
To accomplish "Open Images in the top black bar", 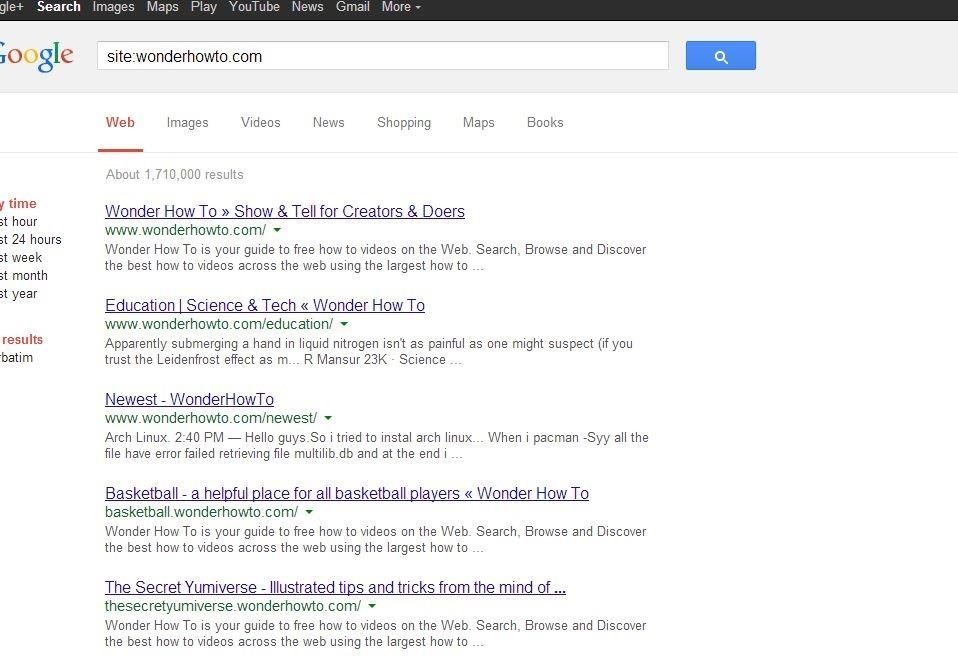I will coord(114,7).
